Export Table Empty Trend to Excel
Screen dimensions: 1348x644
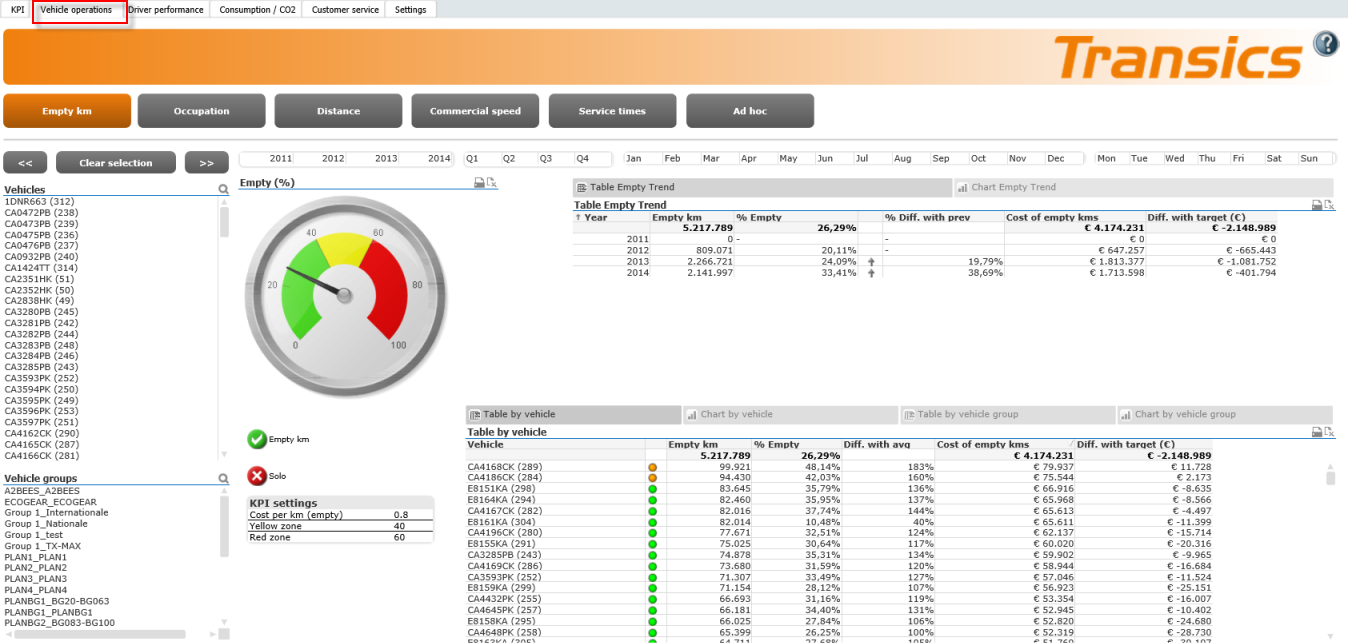1329,205
